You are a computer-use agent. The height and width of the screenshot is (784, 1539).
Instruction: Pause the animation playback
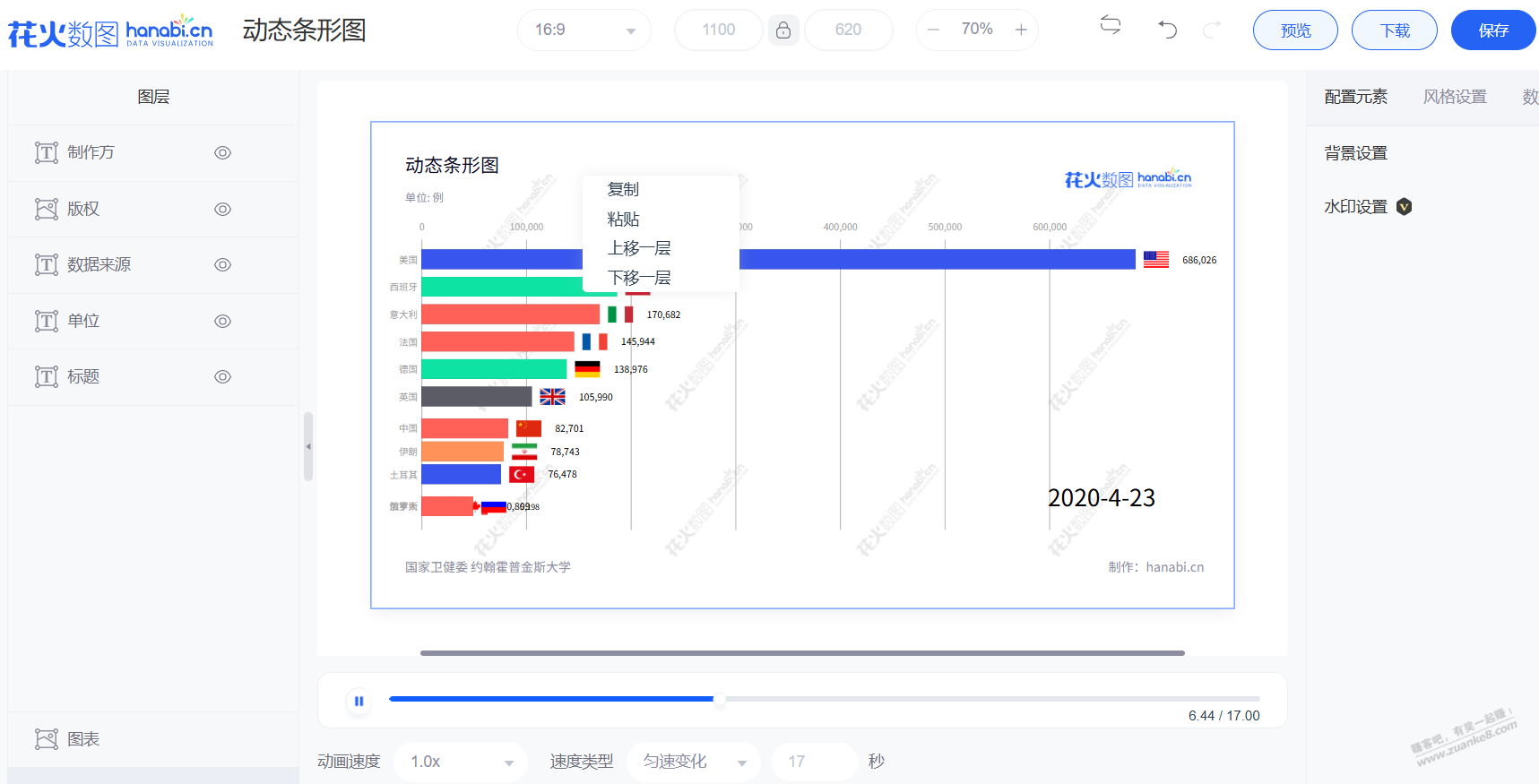359,702
